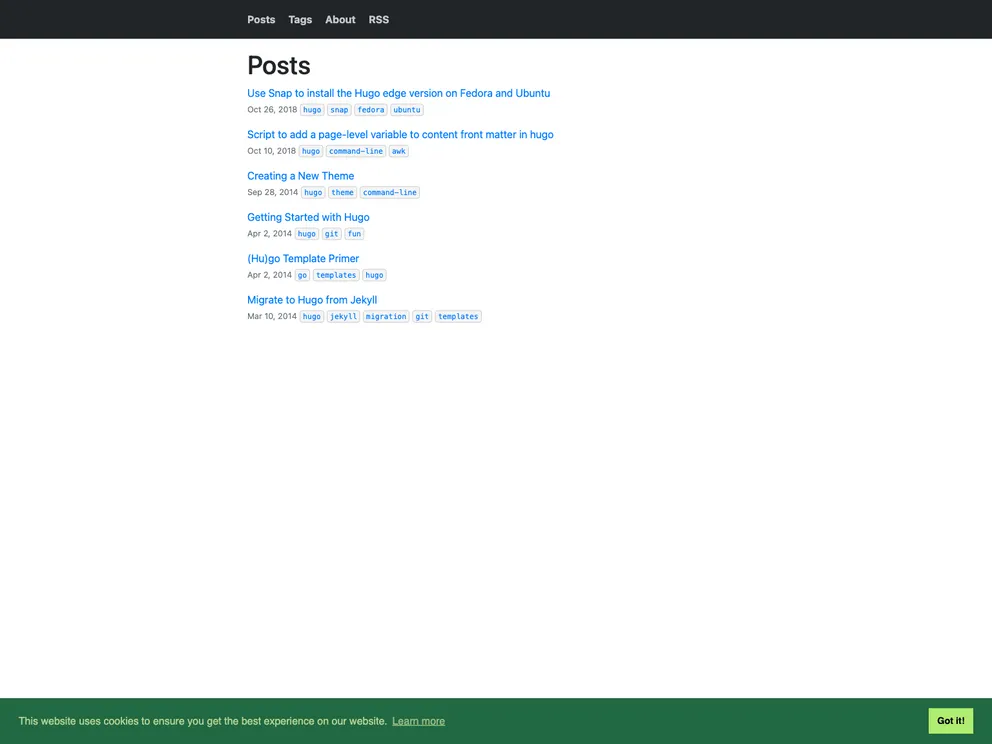Viewport: 992px width, 744px height.
Task: Select the awk tag
Action: pos(398,151)
